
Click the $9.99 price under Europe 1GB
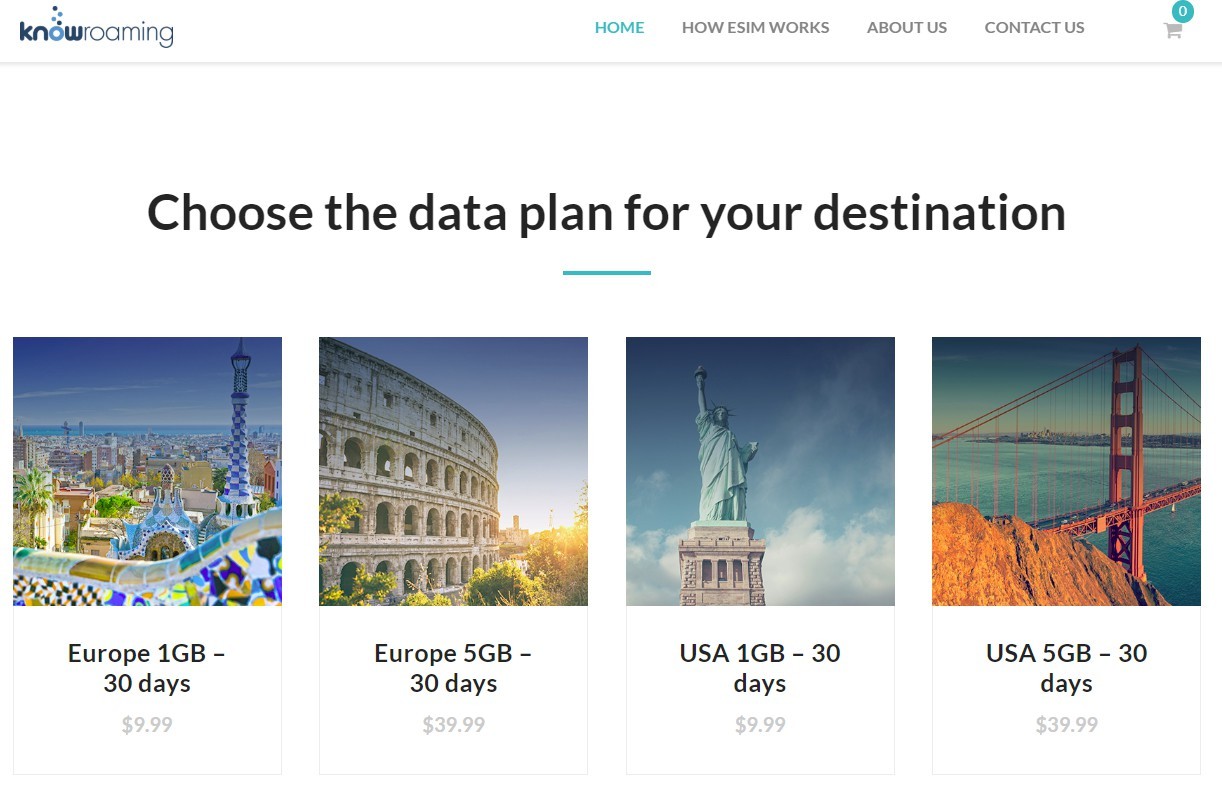coord(147,725)
